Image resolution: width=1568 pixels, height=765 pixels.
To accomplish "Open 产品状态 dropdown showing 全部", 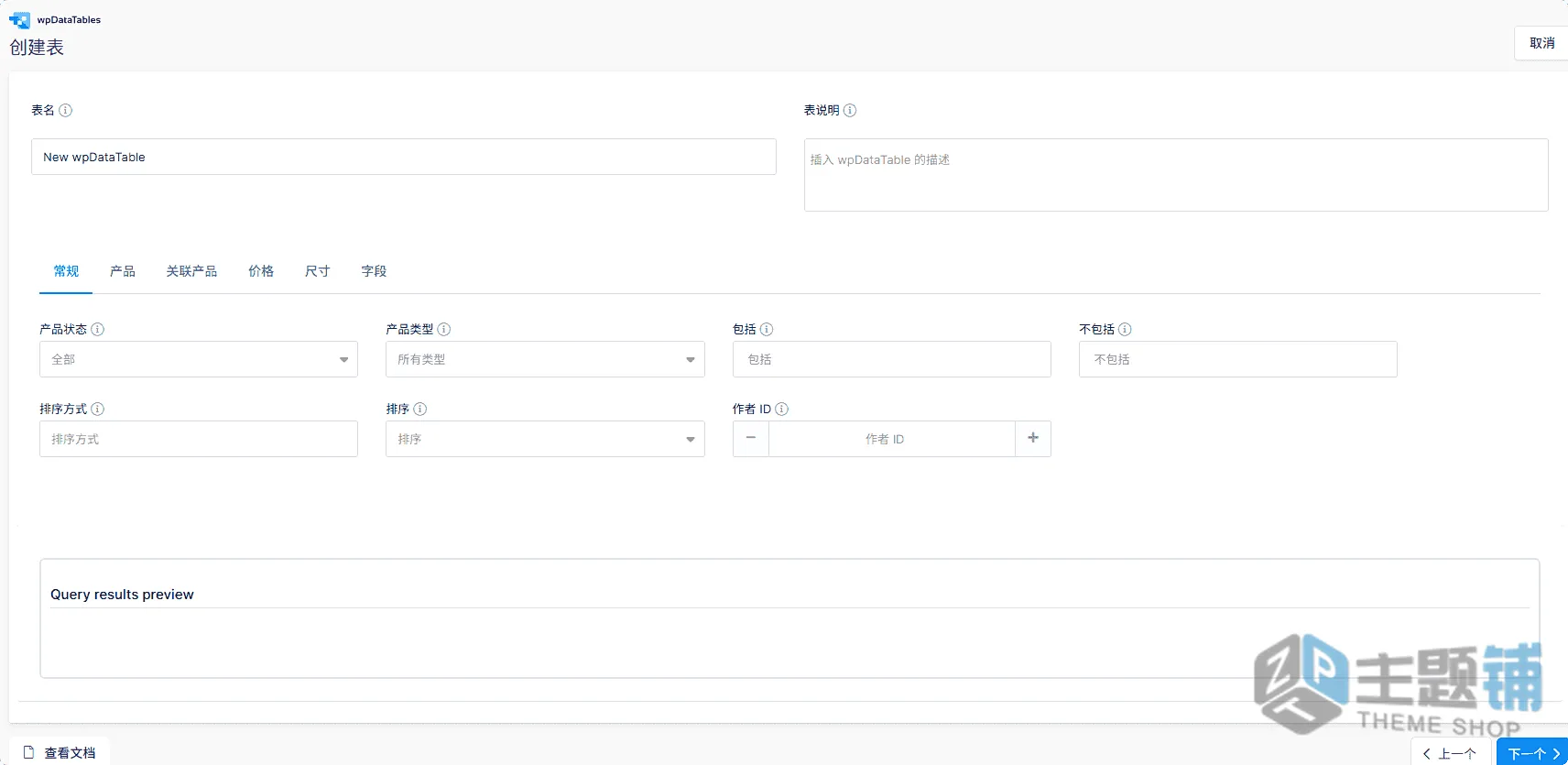I will click(199, 359).
